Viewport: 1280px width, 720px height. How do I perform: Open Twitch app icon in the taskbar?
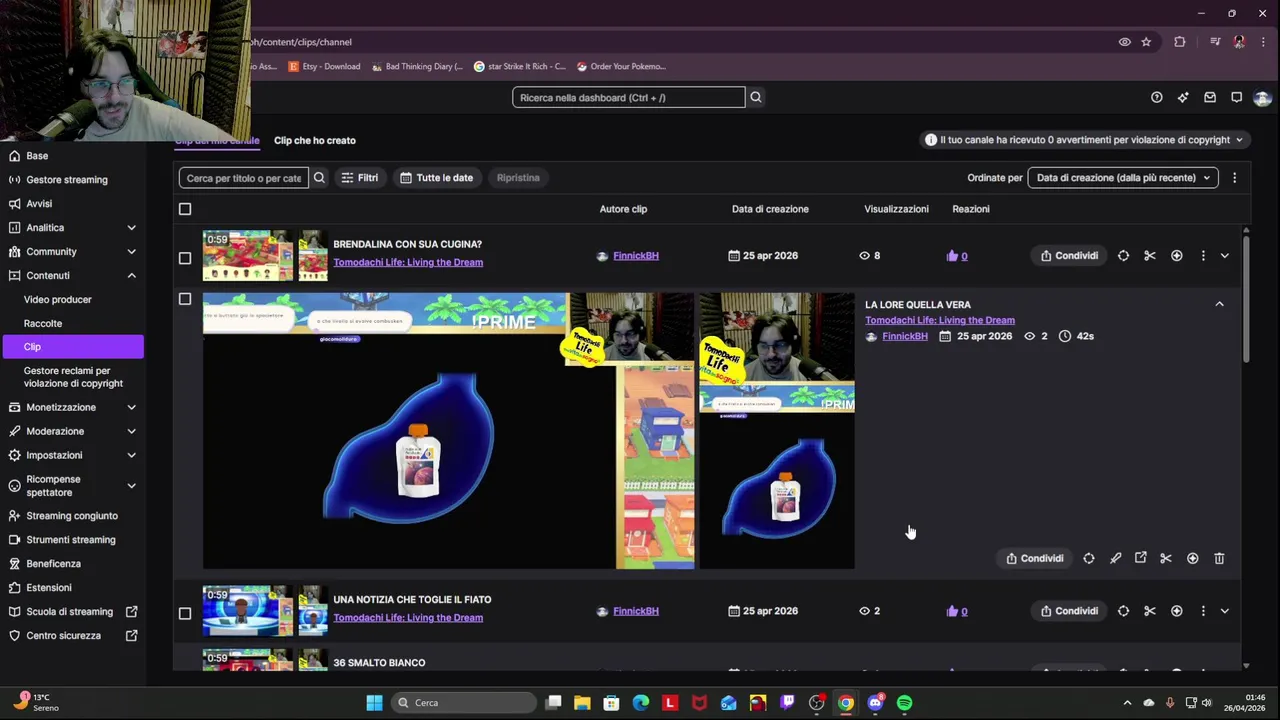787,703
